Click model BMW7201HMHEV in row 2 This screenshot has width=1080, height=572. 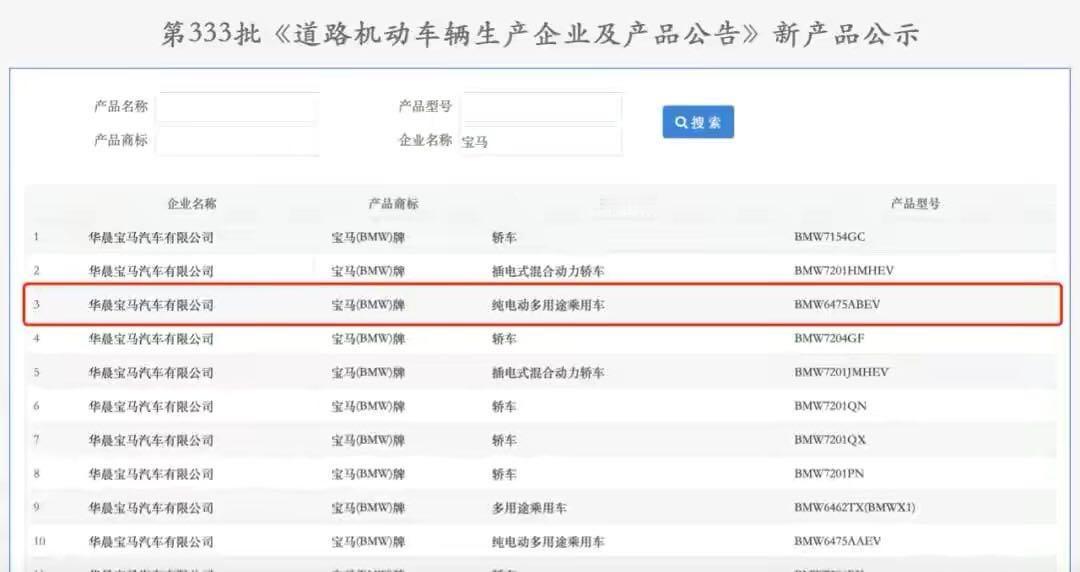[x=844, y=270]
